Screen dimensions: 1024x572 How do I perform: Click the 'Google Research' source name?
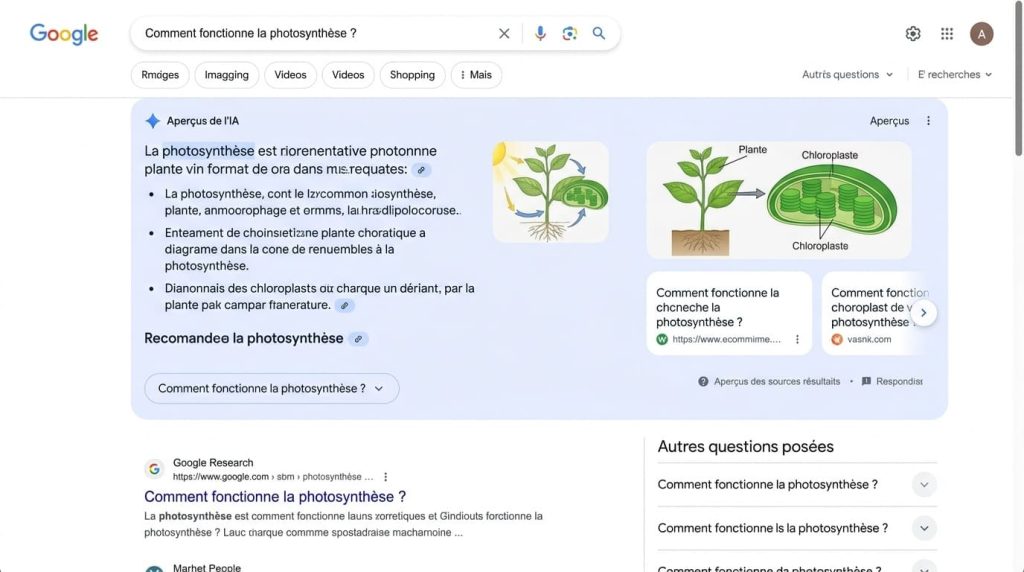213,462
